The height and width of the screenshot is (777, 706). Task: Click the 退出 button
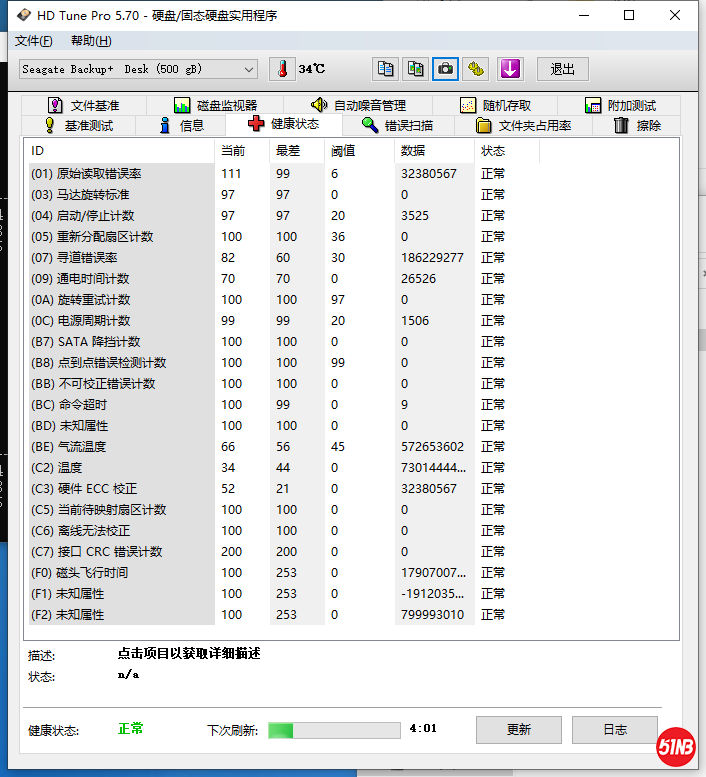(563, 69)
